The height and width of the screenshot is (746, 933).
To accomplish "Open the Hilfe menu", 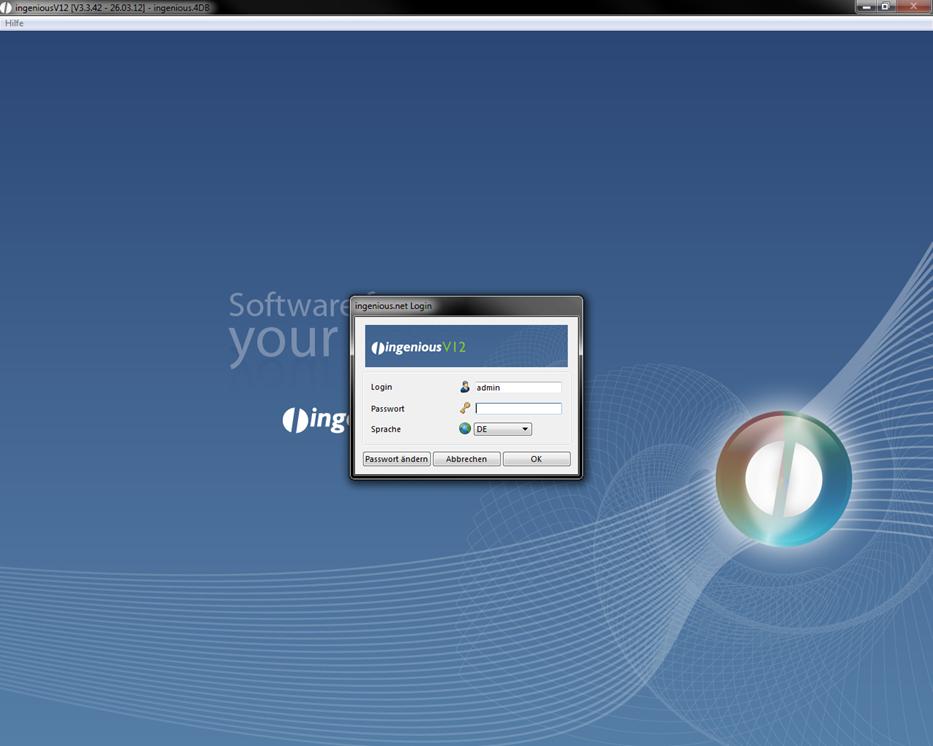I will pos(14,23).
